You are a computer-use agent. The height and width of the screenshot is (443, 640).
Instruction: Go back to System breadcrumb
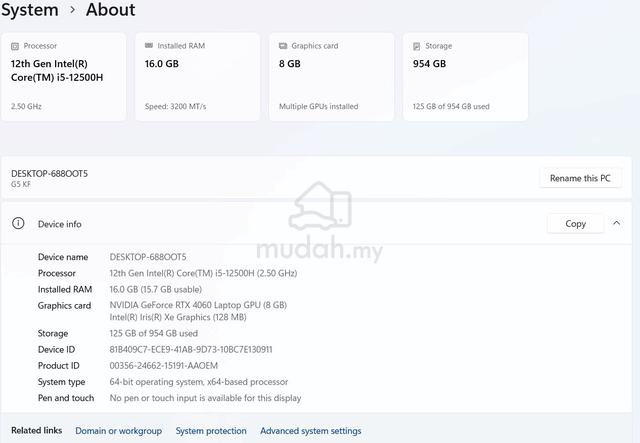pos(29,10)
